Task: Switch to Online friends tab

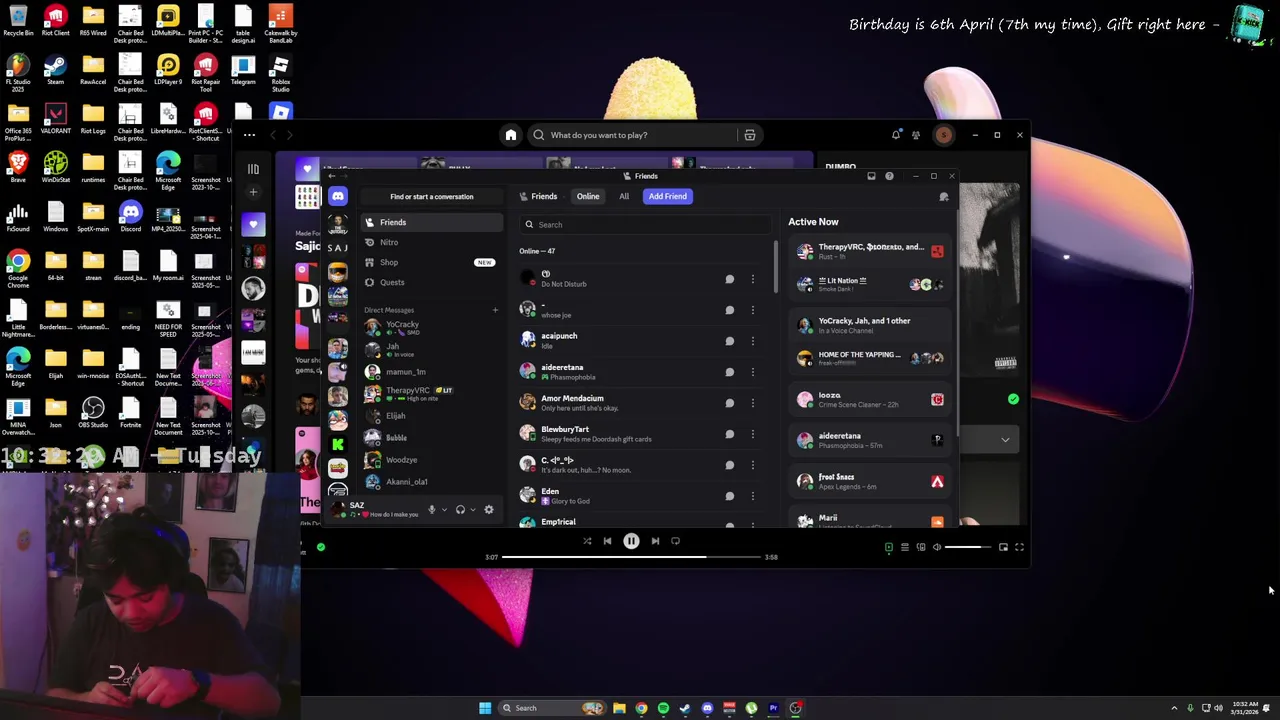Action: (x=588, y=196)
